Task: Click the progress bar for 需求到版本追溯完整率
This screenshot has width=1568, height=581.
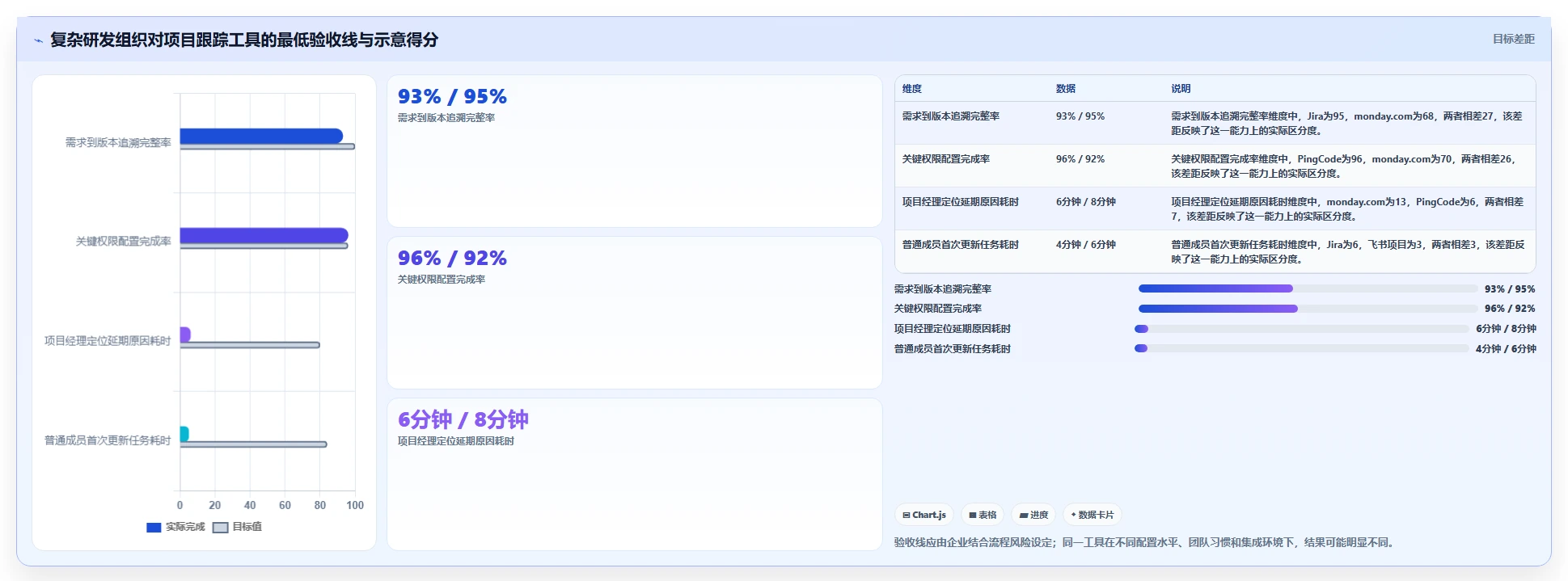Action: click(x=1308, y=288)
